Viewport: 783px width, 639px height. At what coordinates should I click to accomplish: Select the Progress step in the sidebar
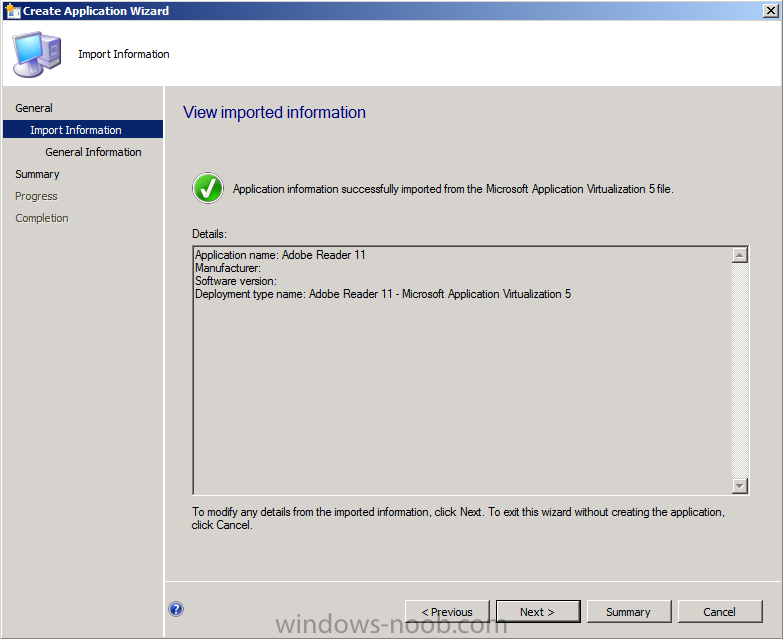click(36, 196)
